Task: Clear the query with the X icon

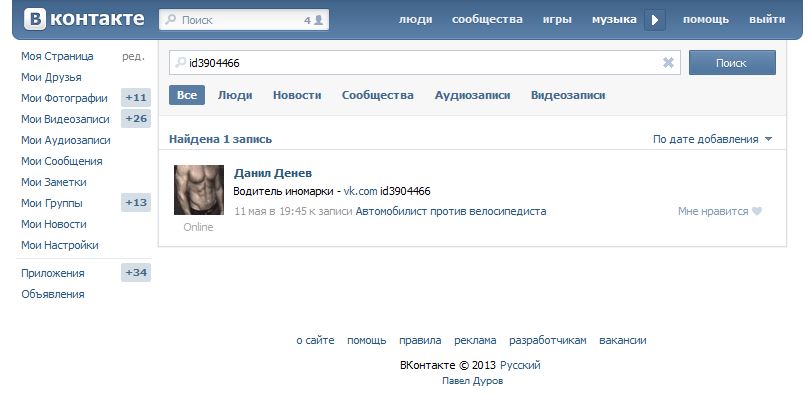Action: (668, 63)
